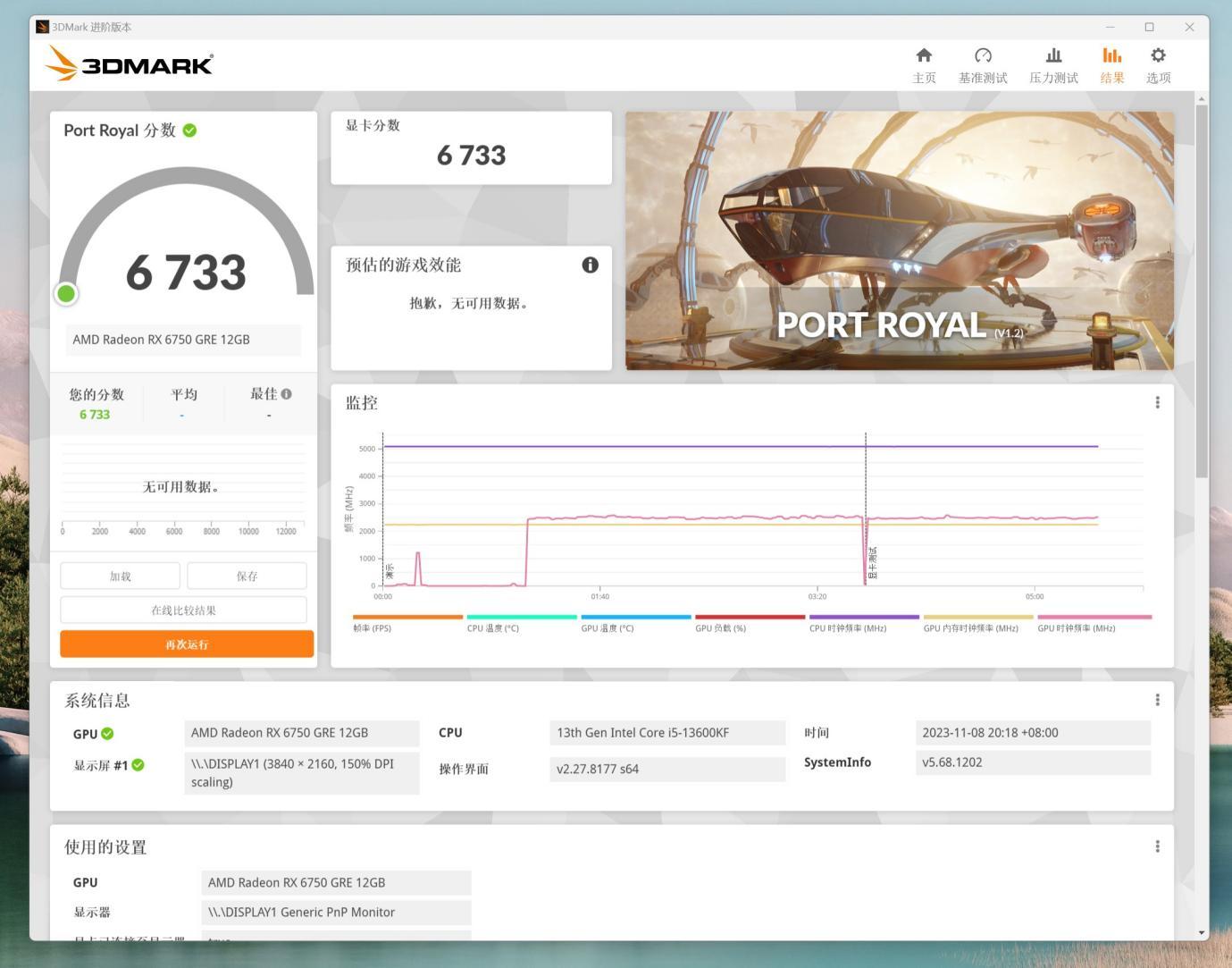Click green validation check next to Port Royal 分数

tap(189, 130)
